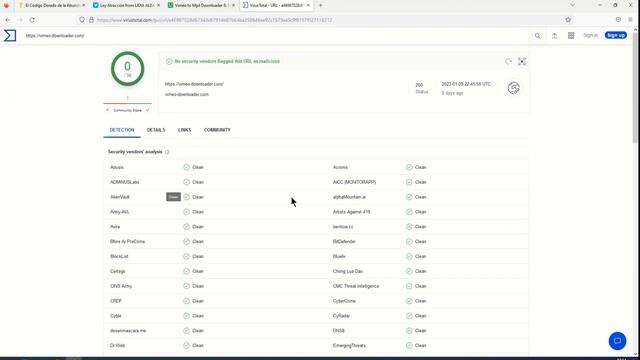Click the similar-search expand icon in banner
This screenshot has height=360, width=640.
pyautogui.click(x=522, y=62)
